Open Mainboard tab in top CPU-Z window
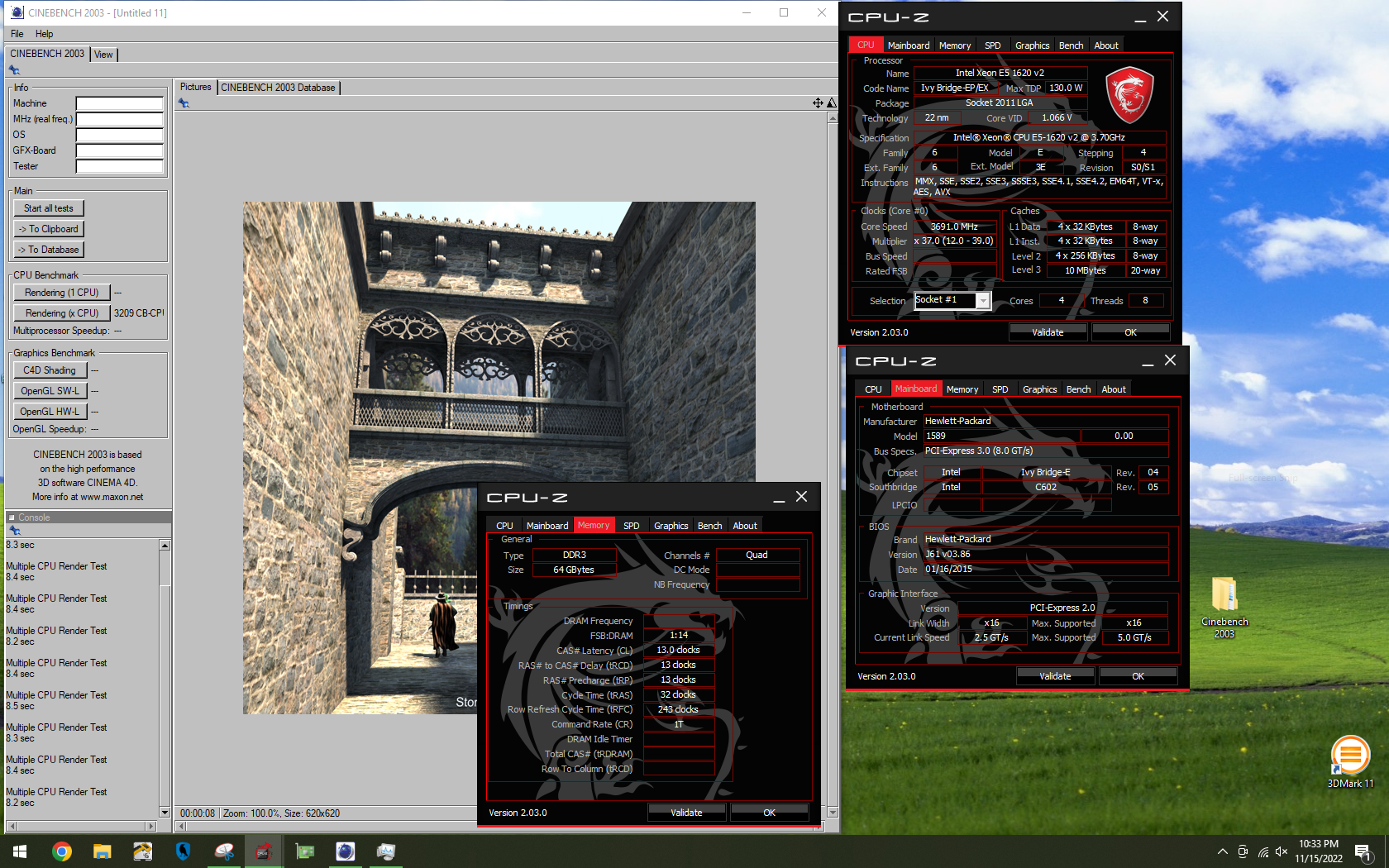The width and height of the screenshot is (1389, 868). point(909,45)
